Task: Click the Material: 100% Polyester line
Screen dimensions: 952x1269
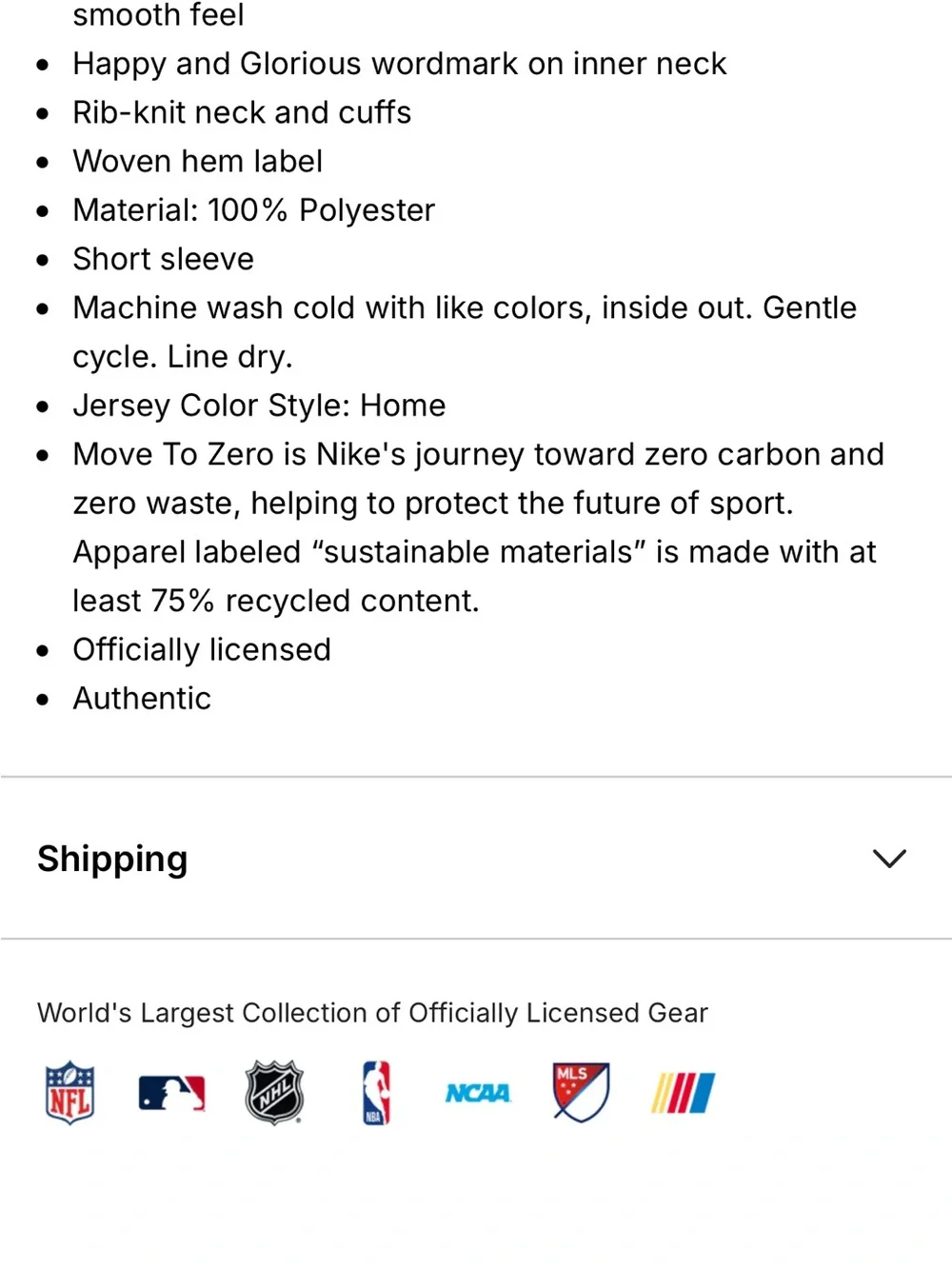Action: point(253,210)
